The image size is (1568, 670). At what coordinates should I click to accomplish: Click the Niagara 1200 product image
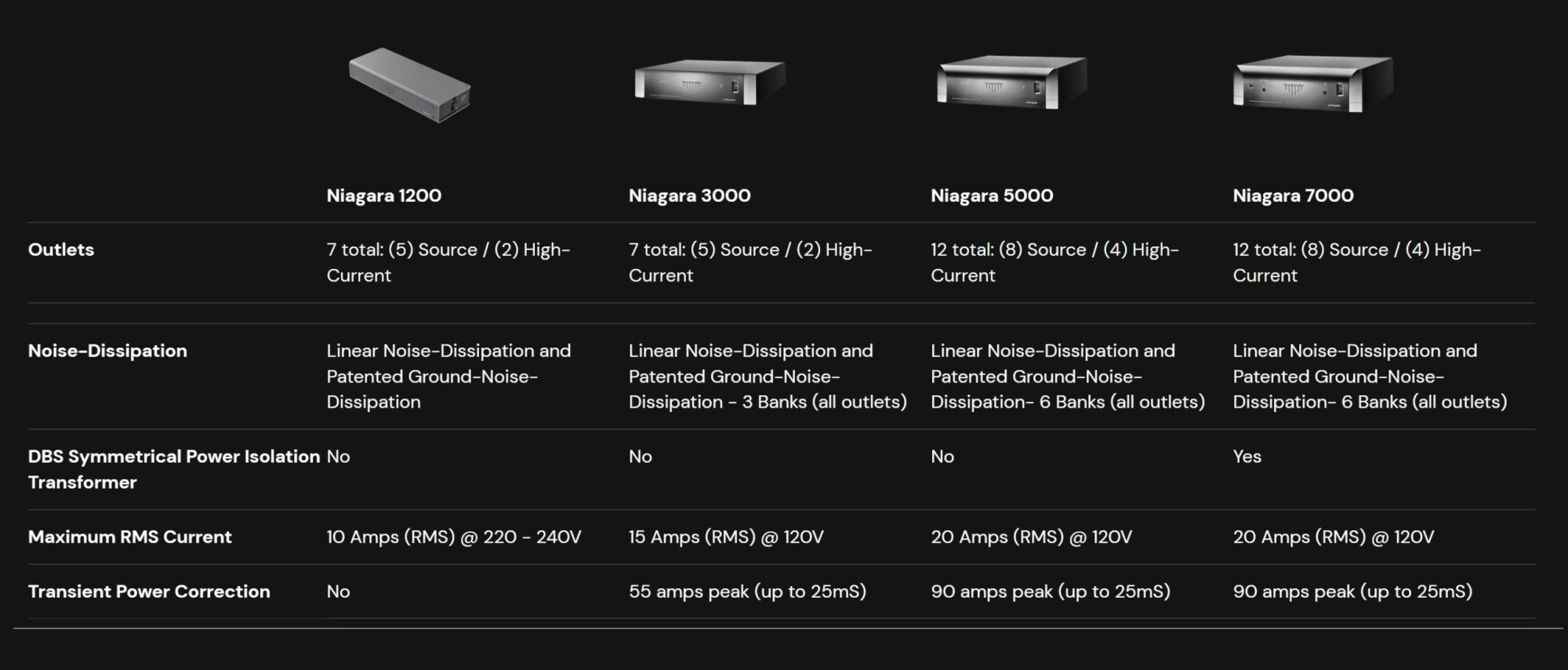409,86
